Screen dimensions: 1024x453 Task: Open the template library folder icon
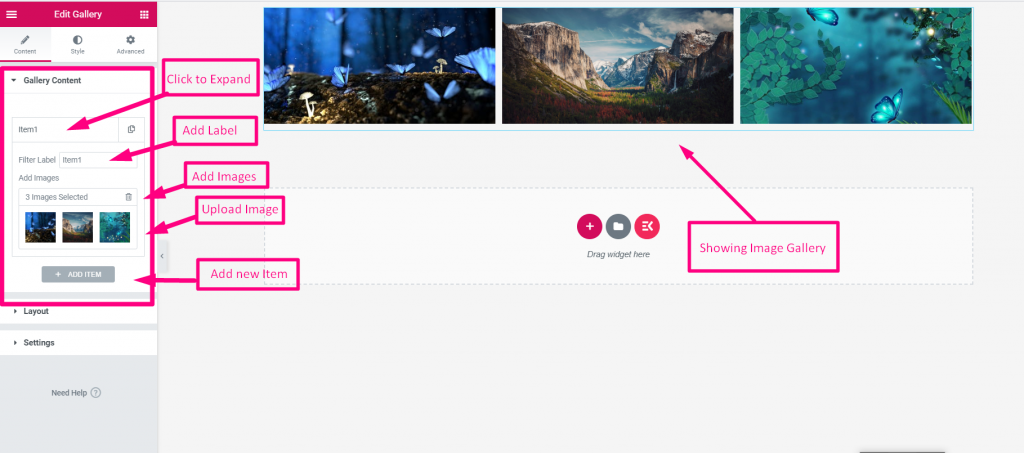pos(618,226)
